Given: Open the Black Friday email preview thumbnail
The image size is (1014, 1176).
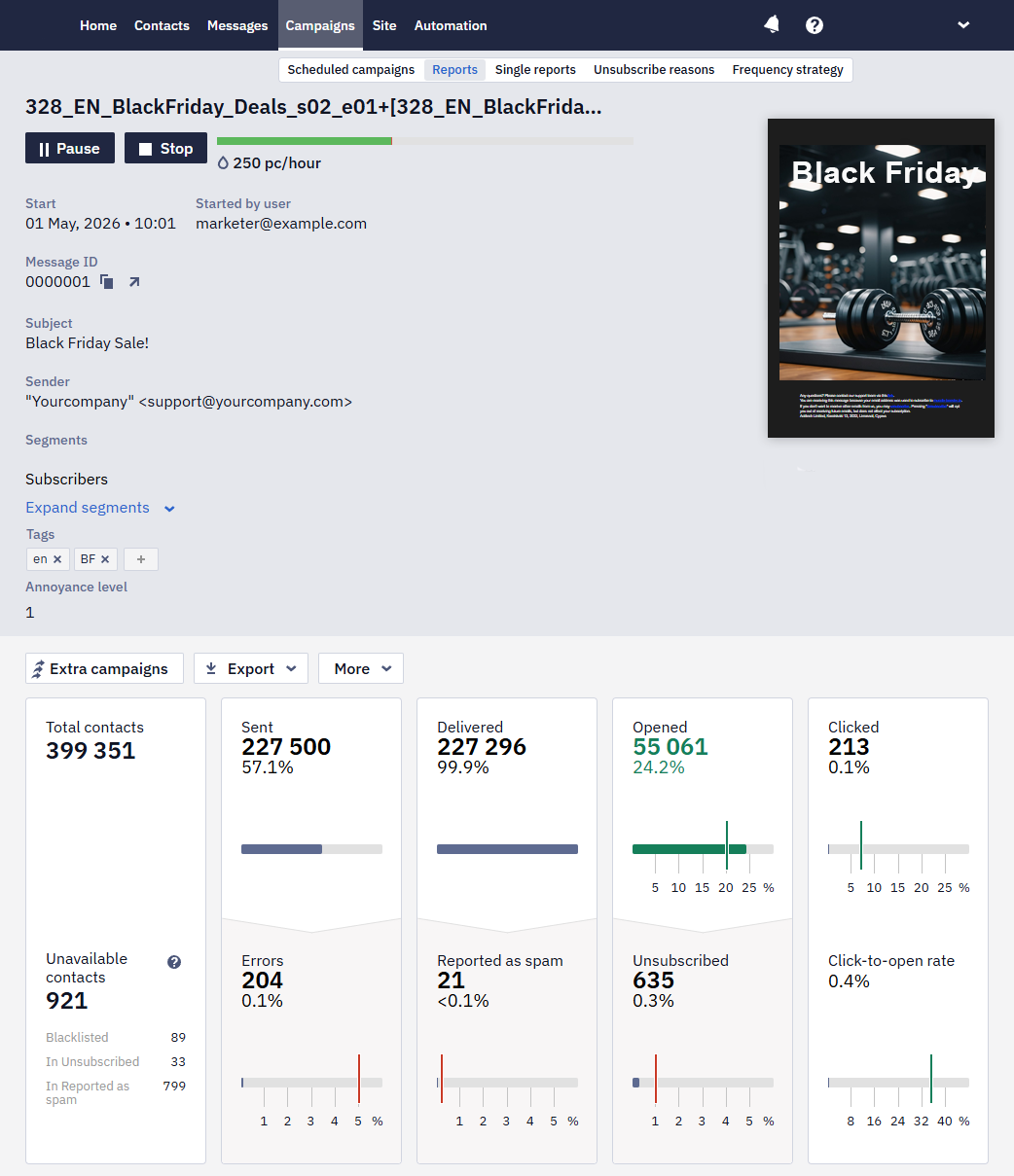Looking at the screenshot, I should 881,278.
